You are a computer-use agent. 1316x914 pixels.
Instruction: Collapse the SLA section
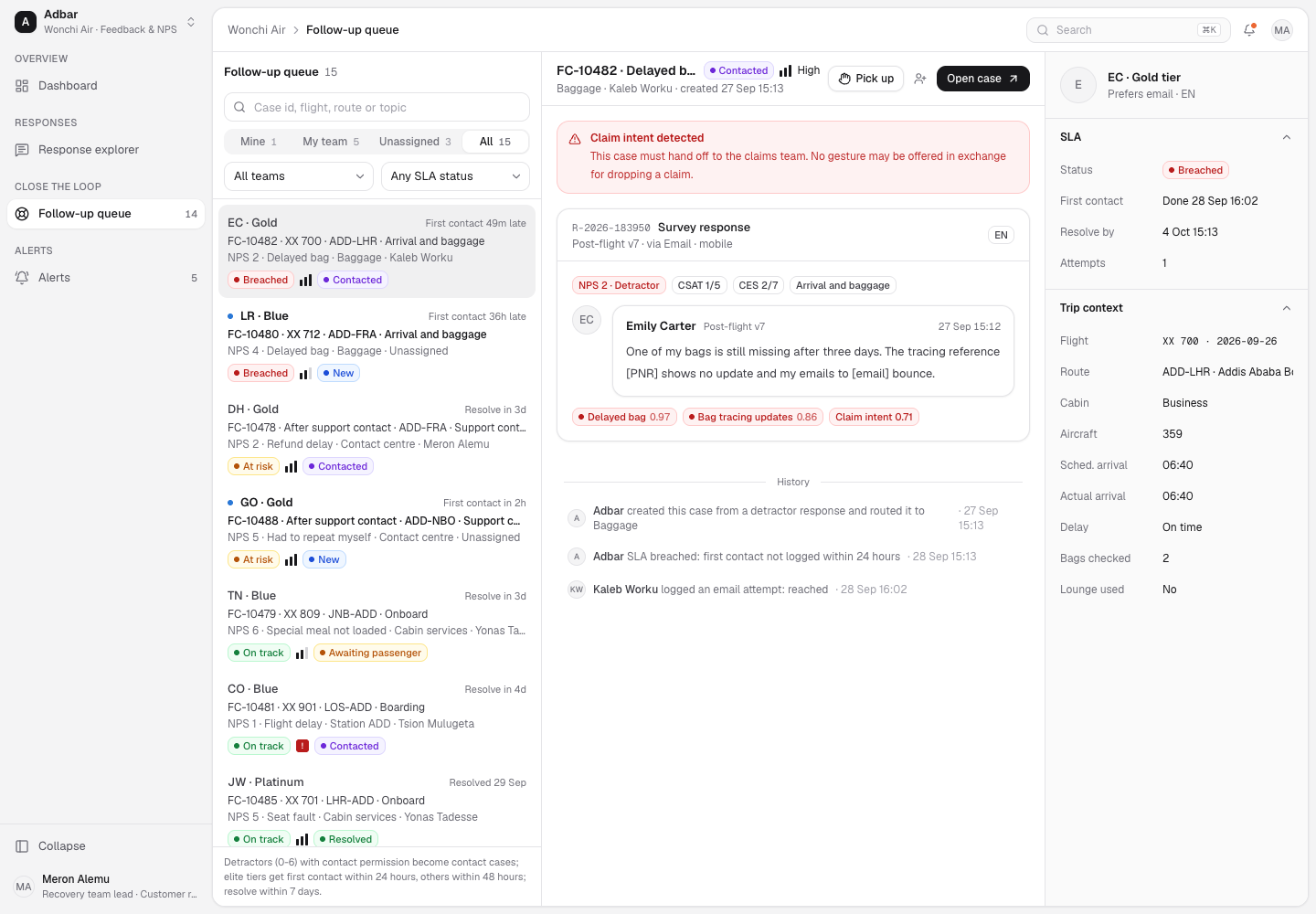(x=1286, y=137)
